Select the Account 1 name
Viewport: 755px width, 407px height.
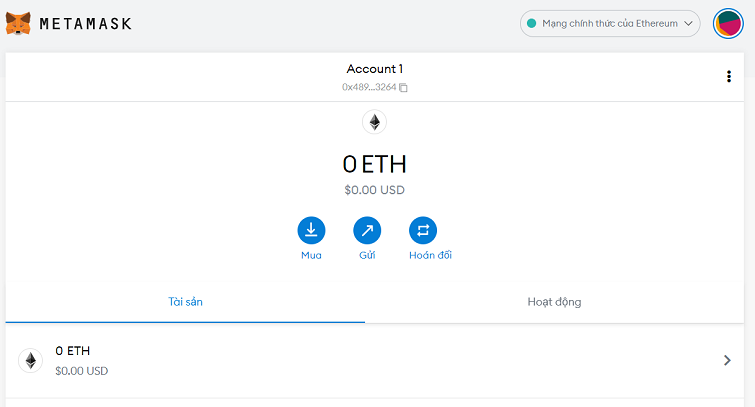375,69
